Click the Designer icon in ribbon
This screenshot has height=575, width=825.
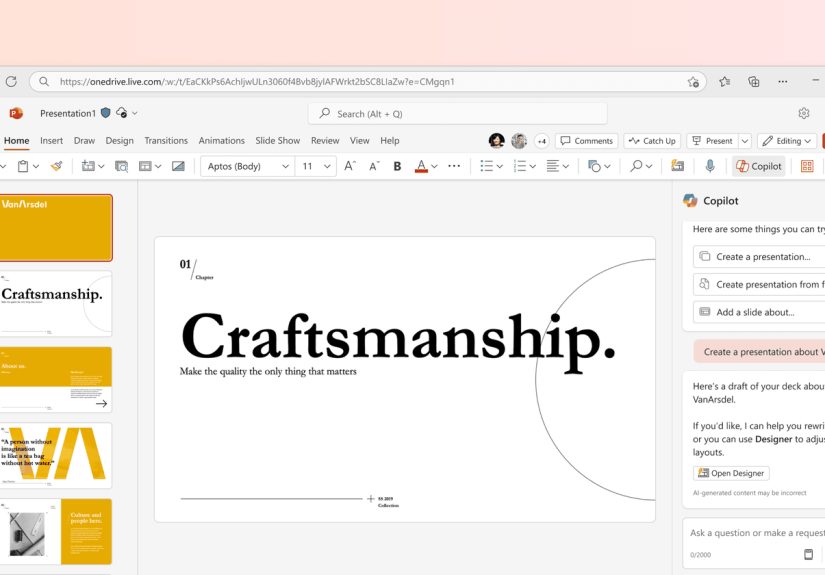(678, 166)
